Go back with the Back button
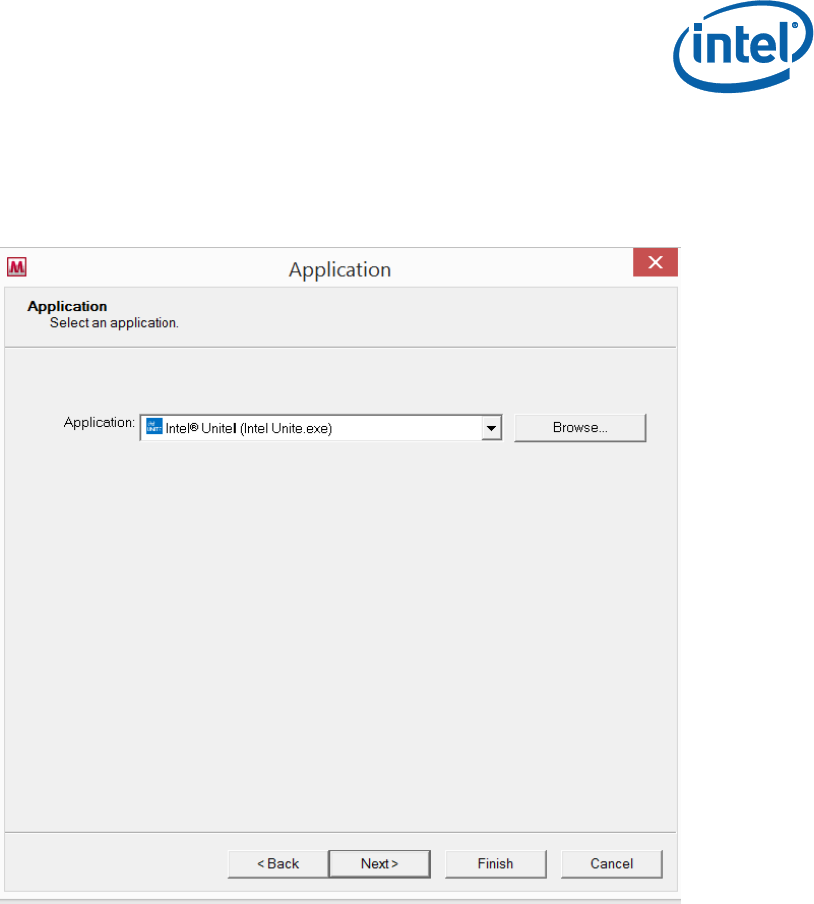The height and width of the screenshot is (904, 814). click(278, 864)
